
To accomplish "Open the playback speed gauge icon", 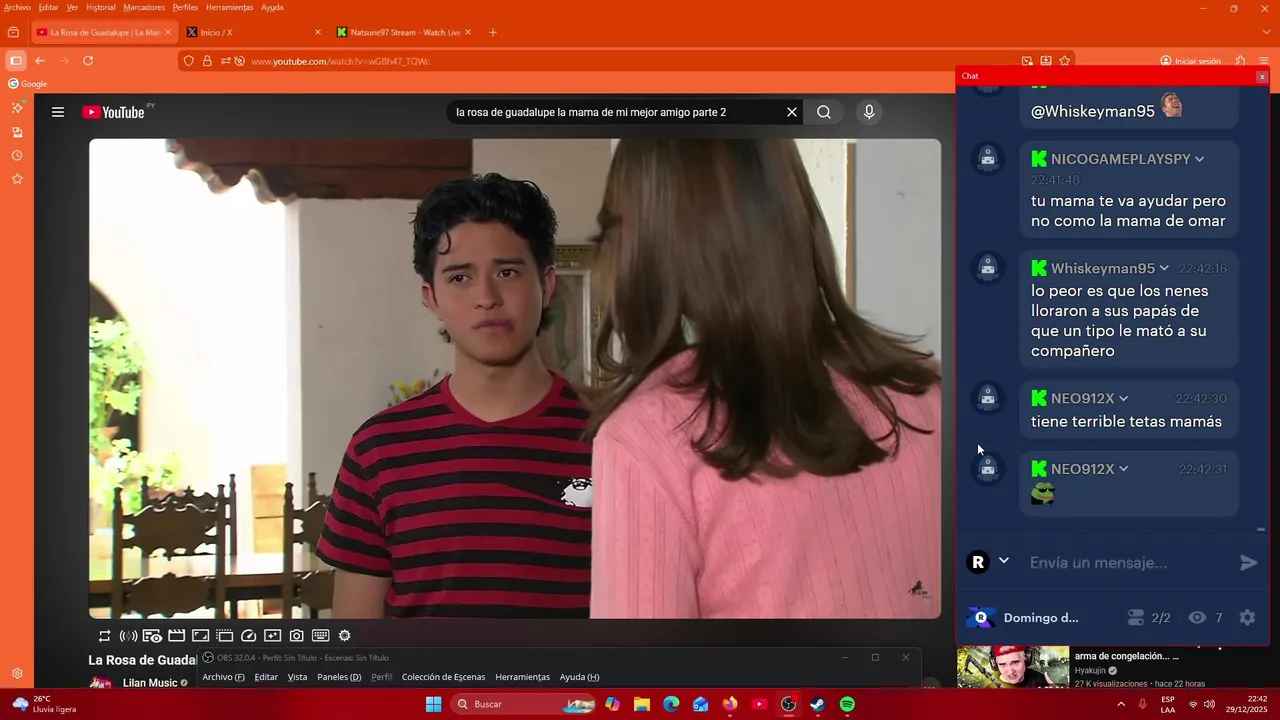I will pyautogui.click(x=249, y=636).
